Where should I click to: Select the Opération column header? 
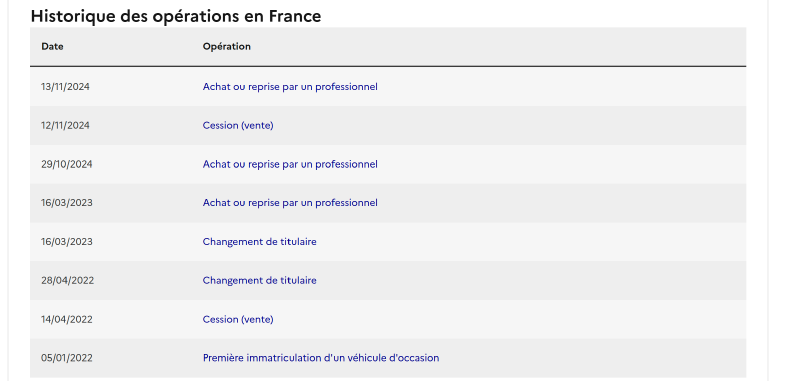tap(227, 46)
